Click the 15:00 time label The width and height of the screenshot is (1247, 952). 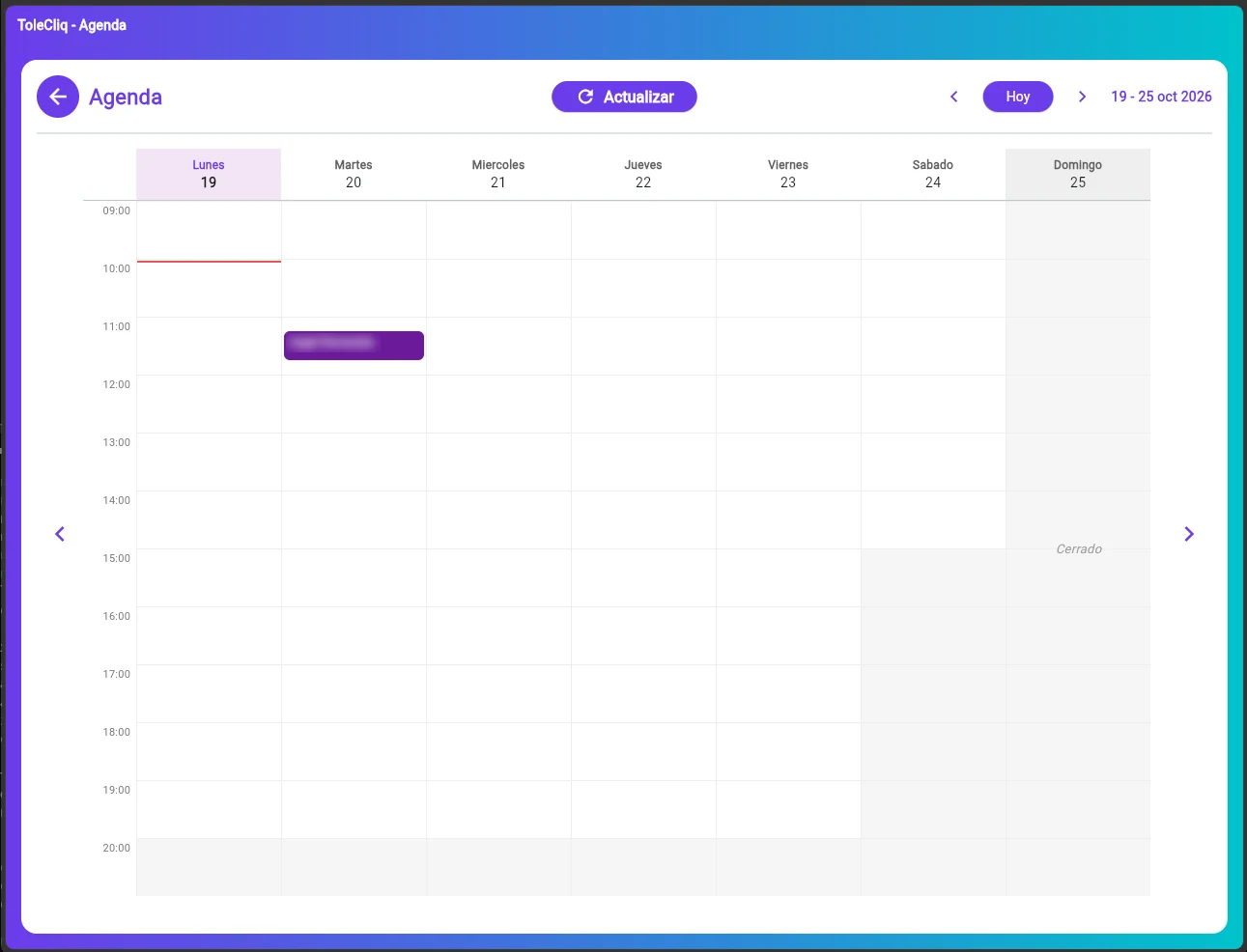click(x=117, y=558)
